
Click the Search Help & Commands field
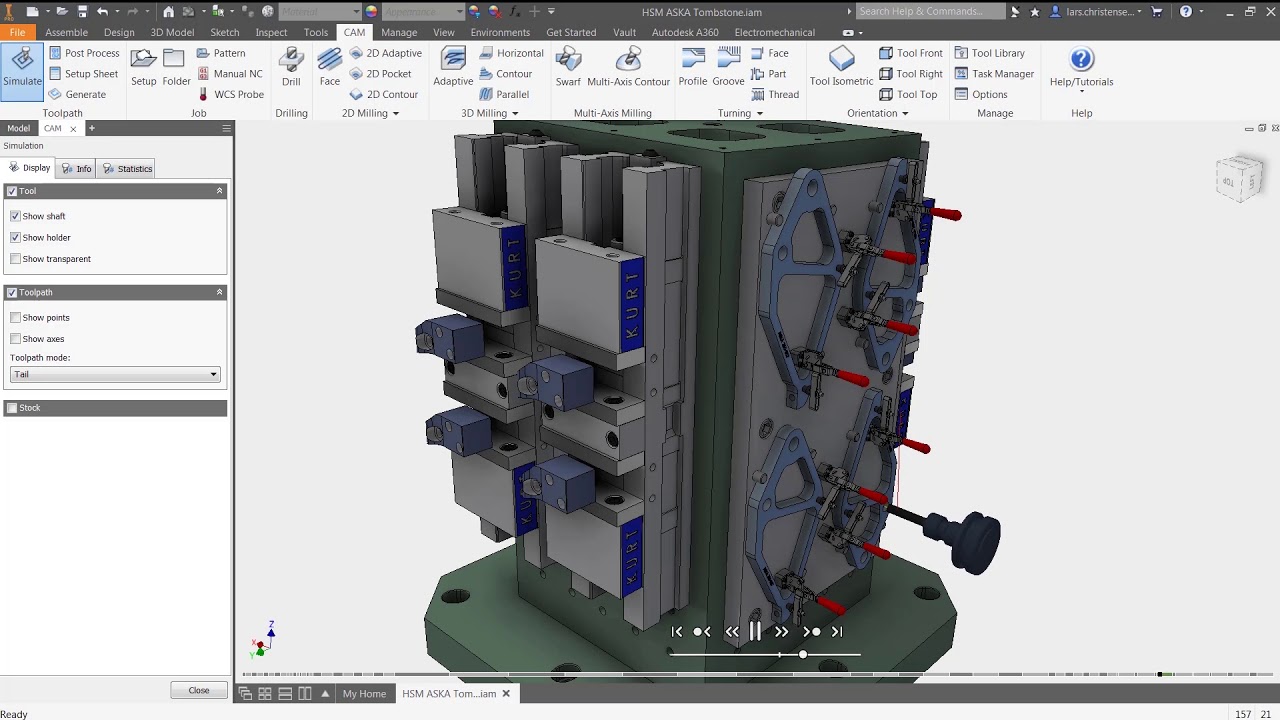(930, 12)
